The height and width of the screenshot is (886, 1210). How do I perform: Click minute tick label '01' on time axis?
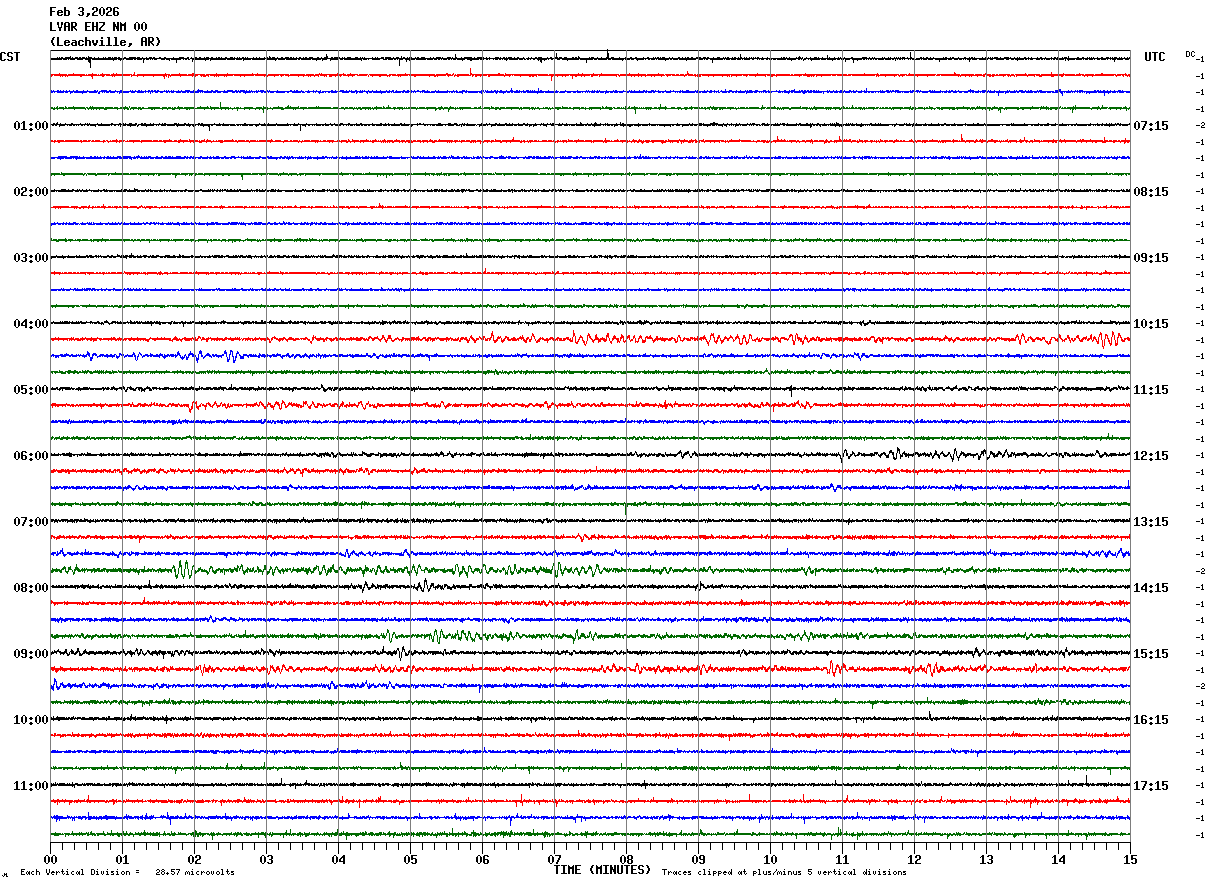[122, 859]
